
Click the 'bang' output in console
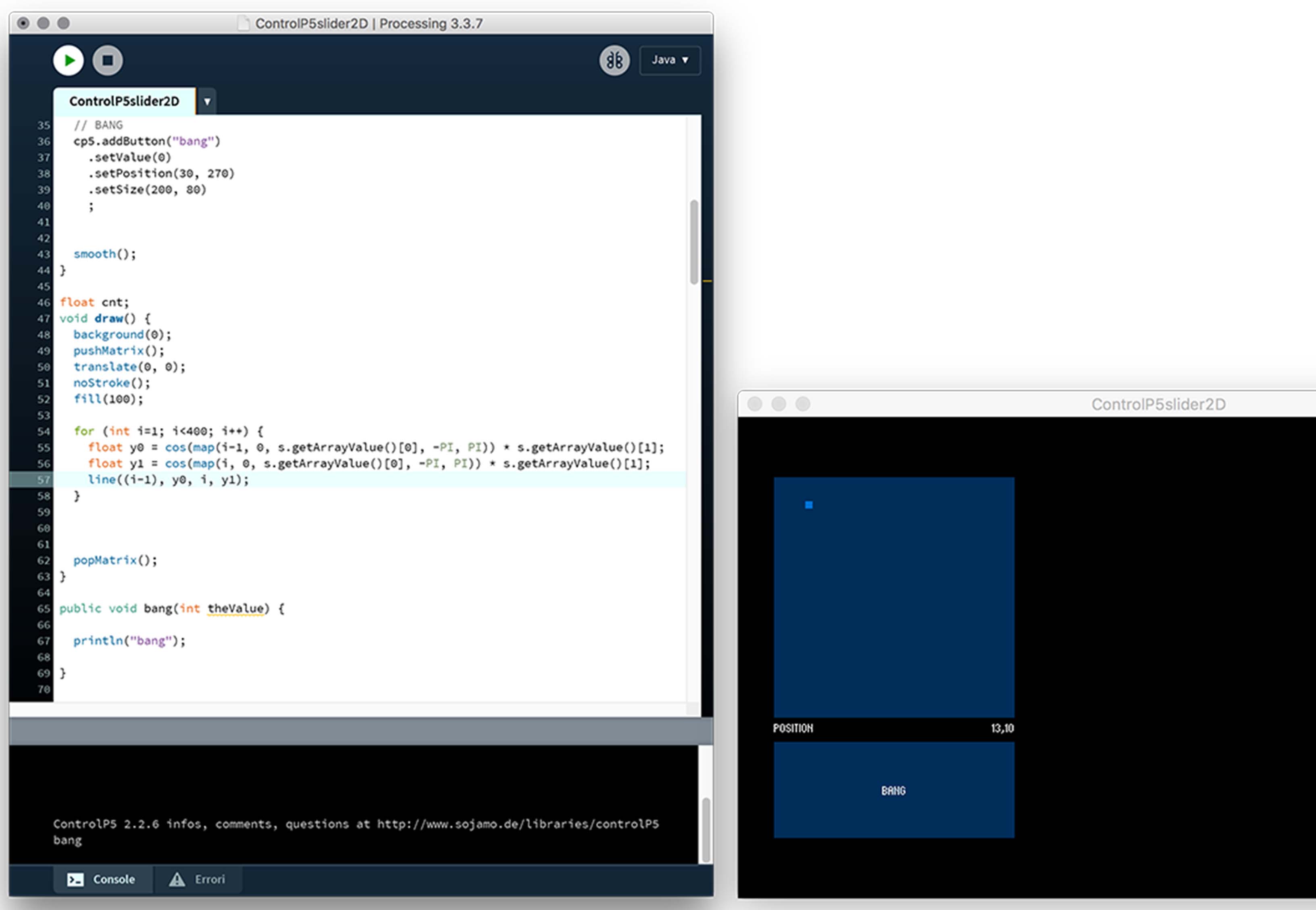68,840
